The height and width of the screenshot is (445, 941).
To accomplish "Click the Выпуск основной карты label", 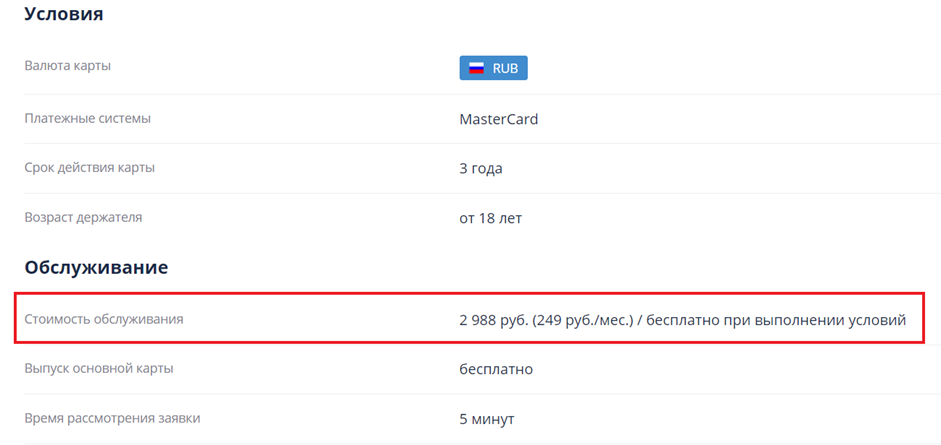I will 99,368.
